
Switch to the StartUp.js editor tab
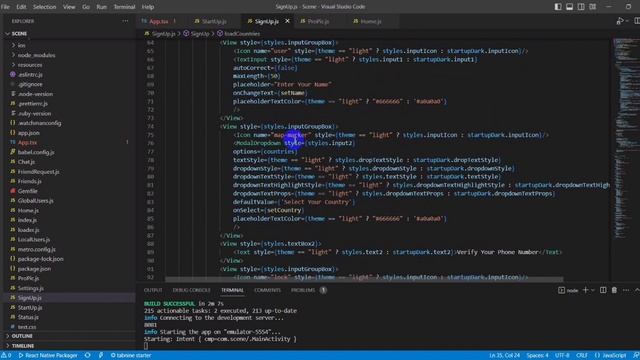pos(214,21)
